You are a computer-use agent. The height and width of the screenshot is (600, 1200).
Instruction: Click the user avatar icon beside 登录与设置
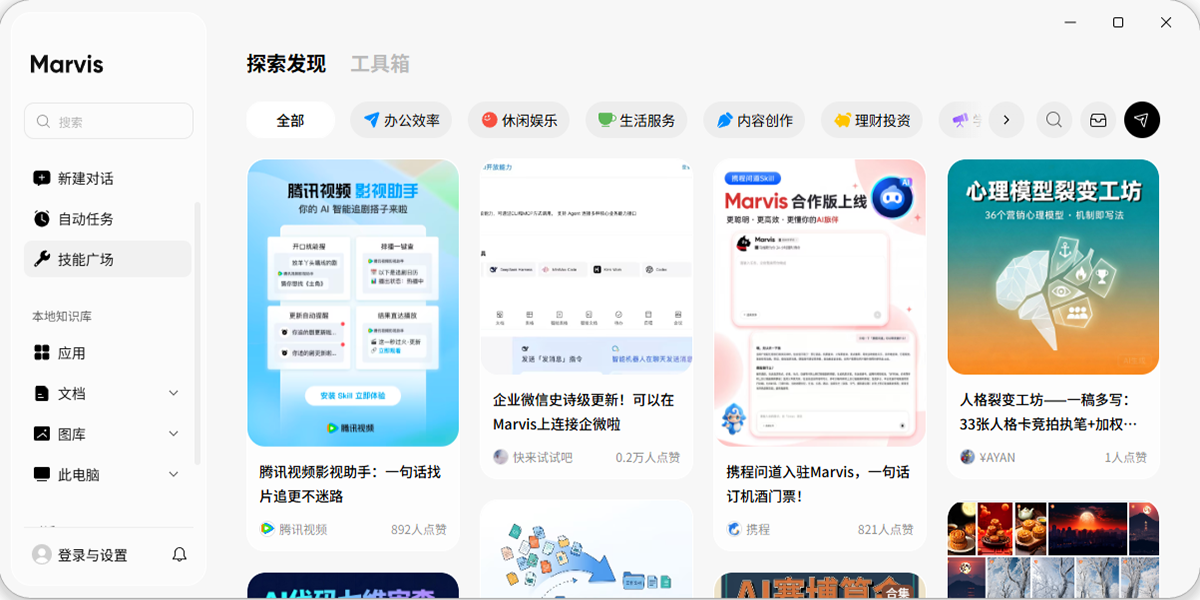click(x=42, y=554)
